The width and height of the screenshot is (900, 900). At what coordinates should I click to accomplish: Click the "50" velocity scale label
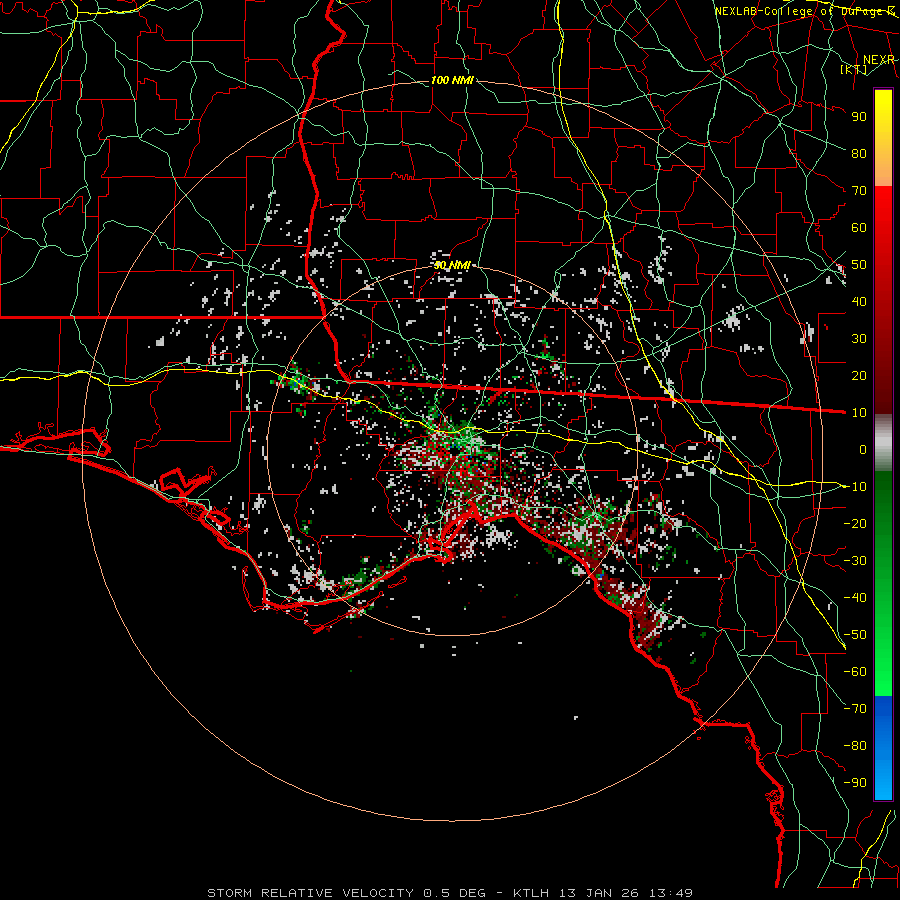tap(859, 265)
